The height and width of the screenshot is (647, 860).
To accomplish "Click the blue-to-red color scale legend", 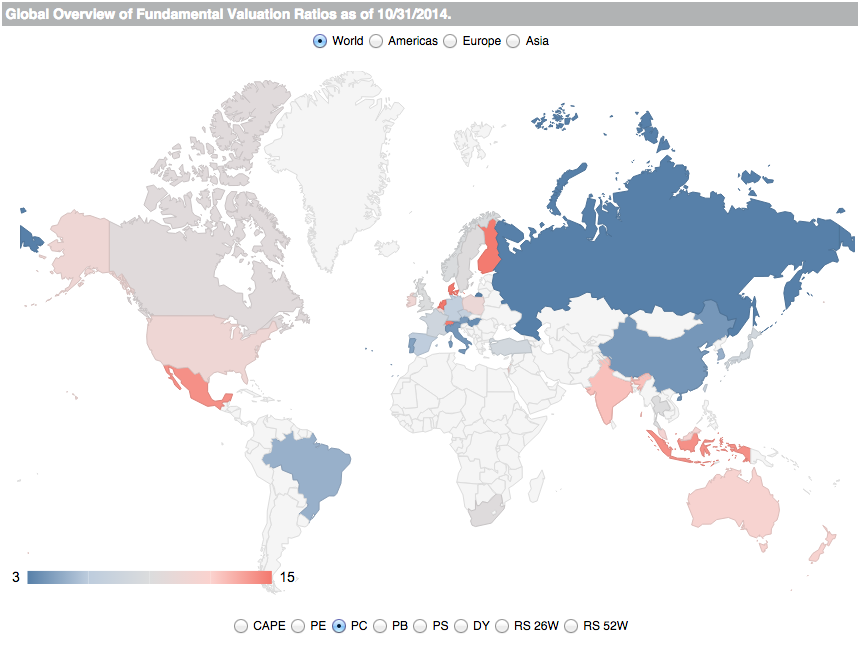I will (x=149, y=577).
